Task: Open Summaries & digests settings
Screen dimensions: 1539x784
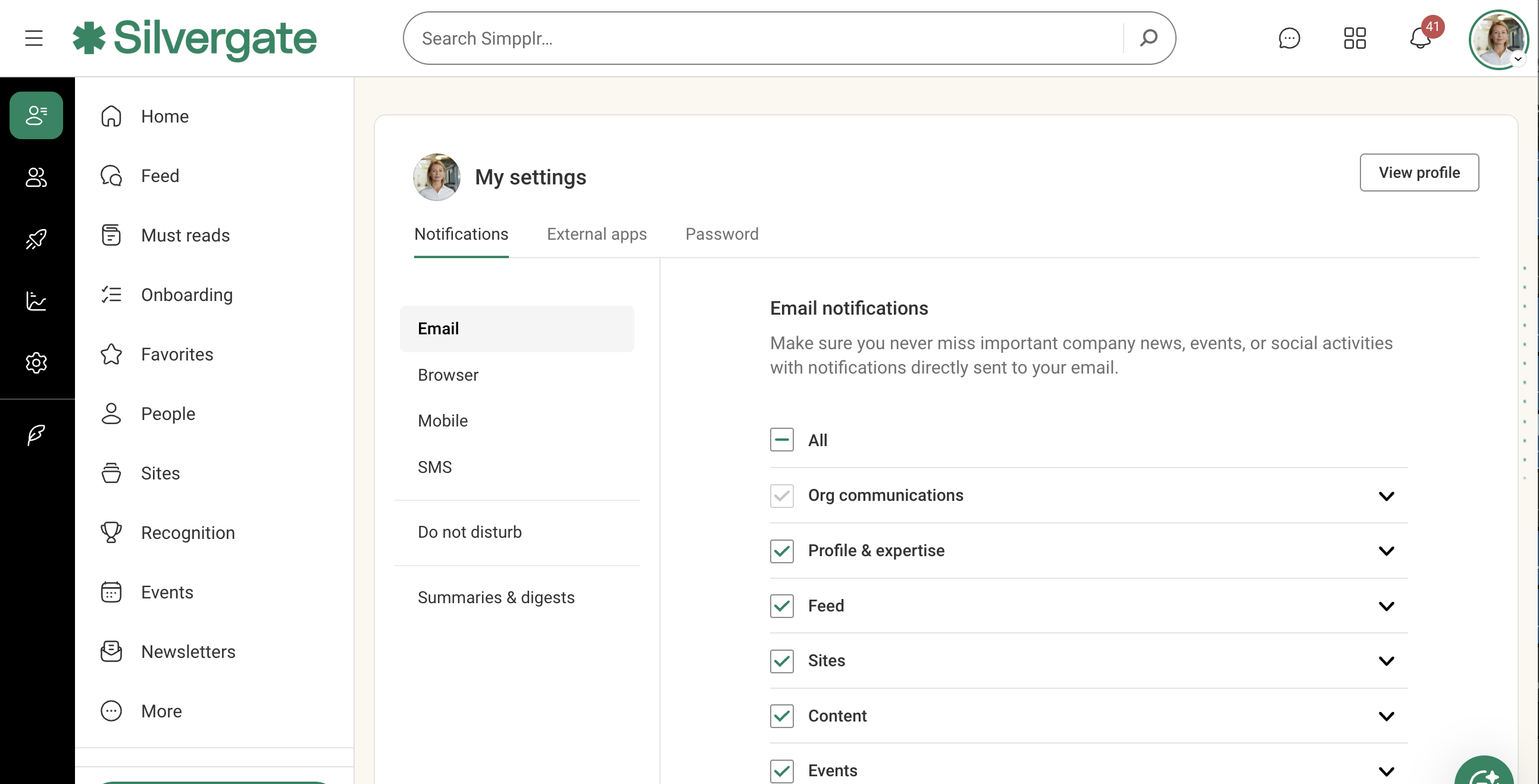Action: point(496,597)
